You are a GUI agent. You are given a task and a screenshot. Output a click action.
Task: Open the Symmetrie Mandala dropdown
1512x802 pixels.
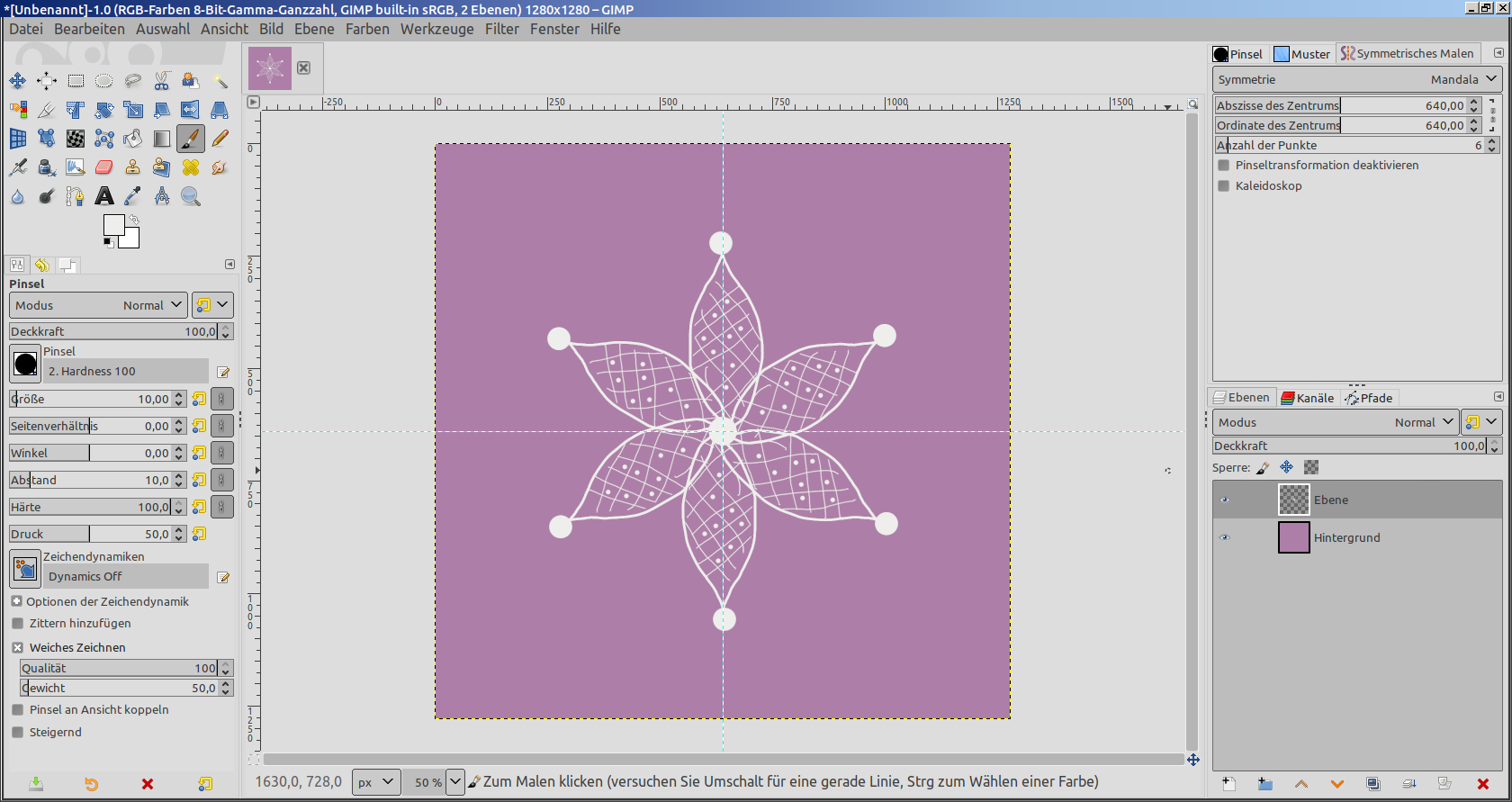[1356, 80]
